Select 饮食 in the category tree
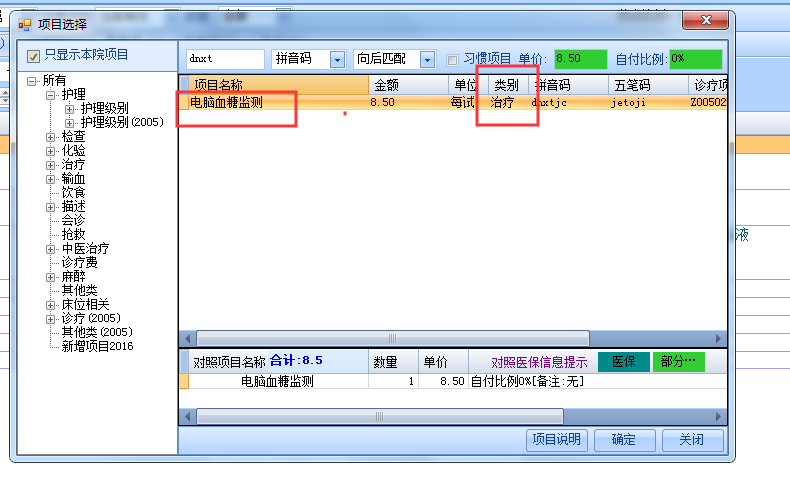The height and width of the screenshot is (494, 790). pos(74,193)
